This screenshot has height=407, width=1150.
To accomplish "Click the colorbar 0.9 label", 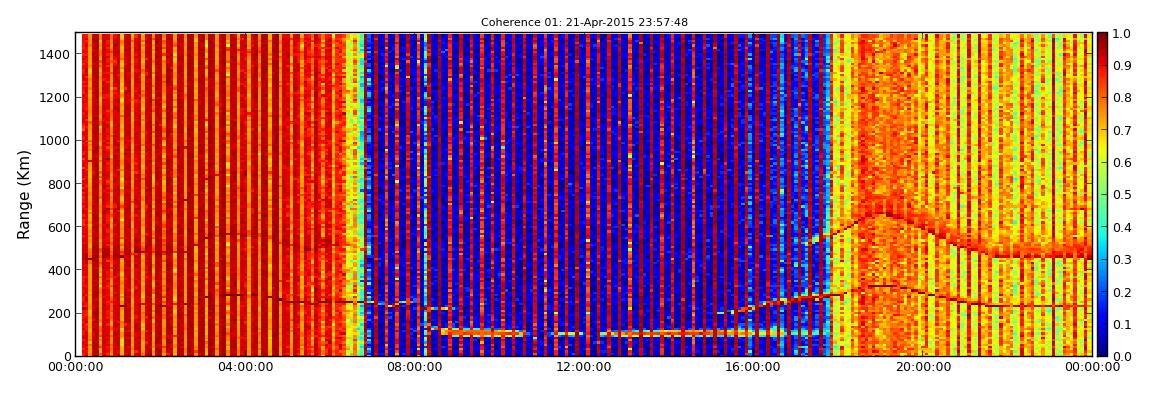I will [x=1121, y=66].
